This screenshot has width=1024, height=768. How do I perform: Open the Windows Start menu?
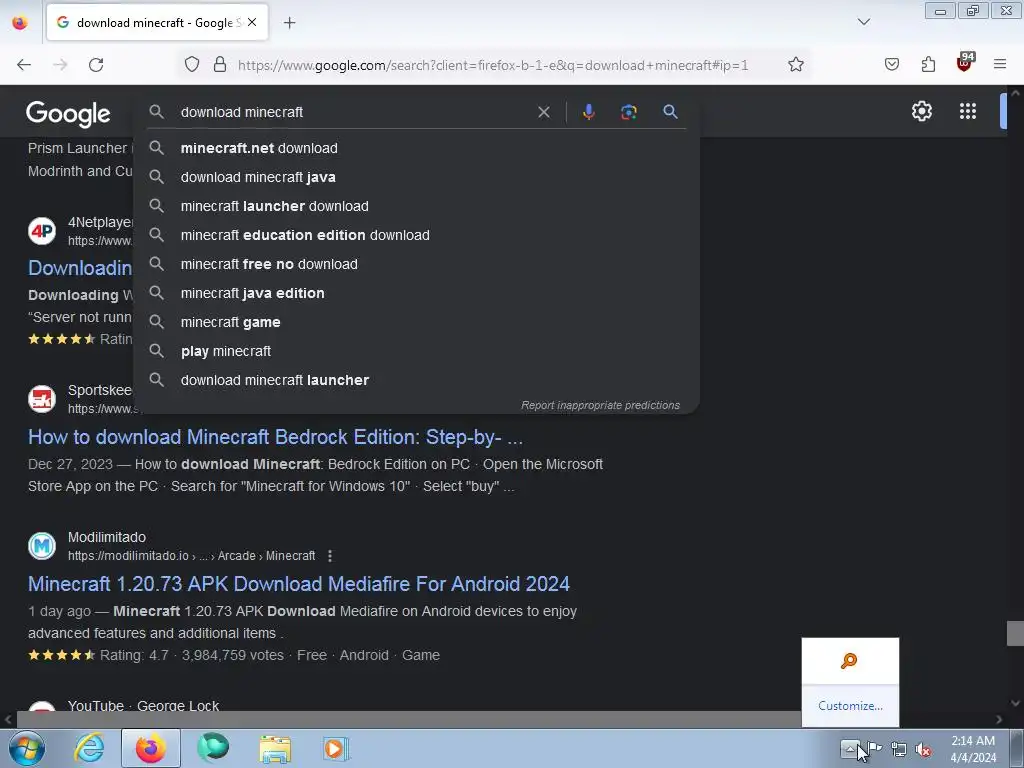26,748
